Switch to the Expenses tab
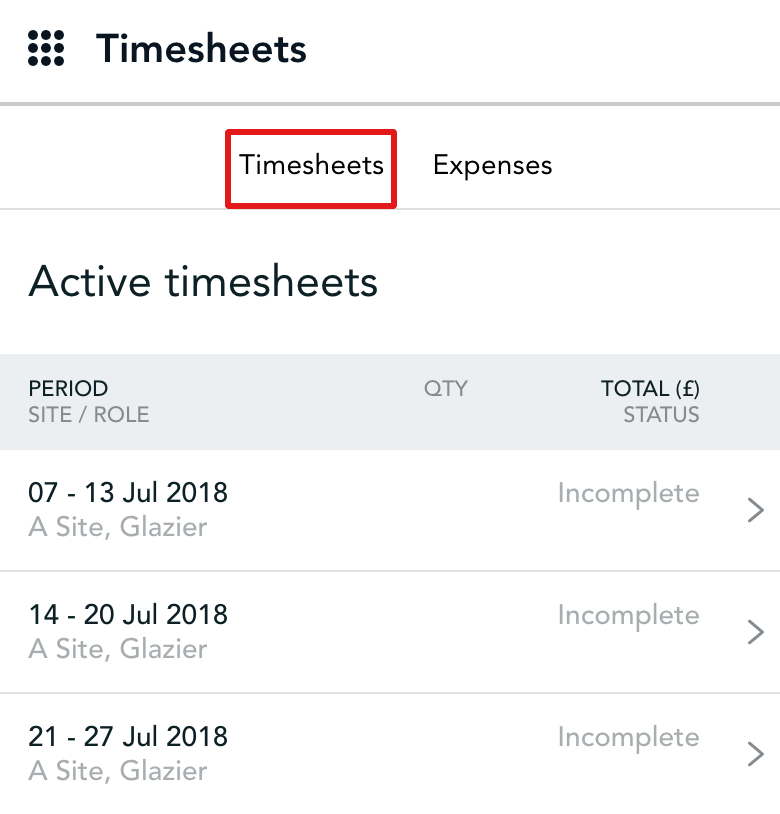 coord(492,166)
